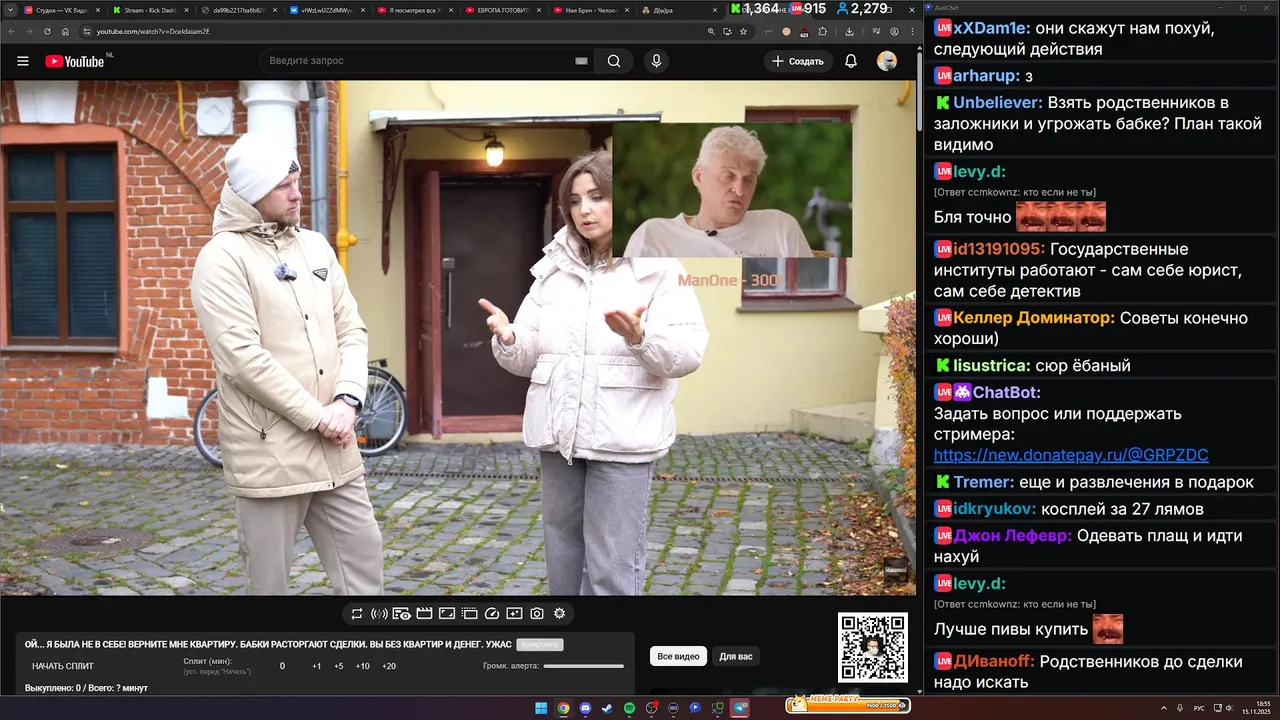Switch to the ЕВРОПА ГОТОВИТ tab
1280x720 pixels.
[502, 10]
